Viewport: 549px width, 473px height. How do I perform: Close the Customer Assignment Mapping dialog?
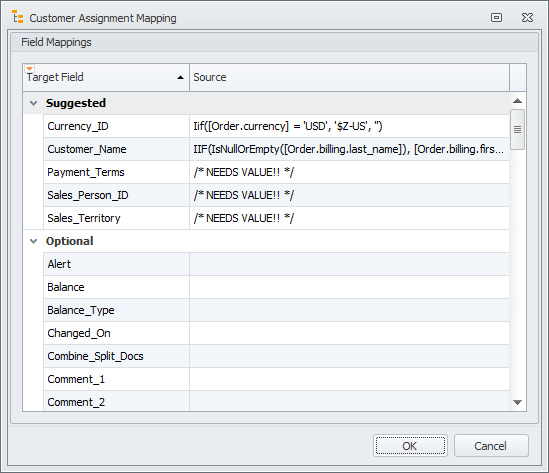tap(527, 18)
